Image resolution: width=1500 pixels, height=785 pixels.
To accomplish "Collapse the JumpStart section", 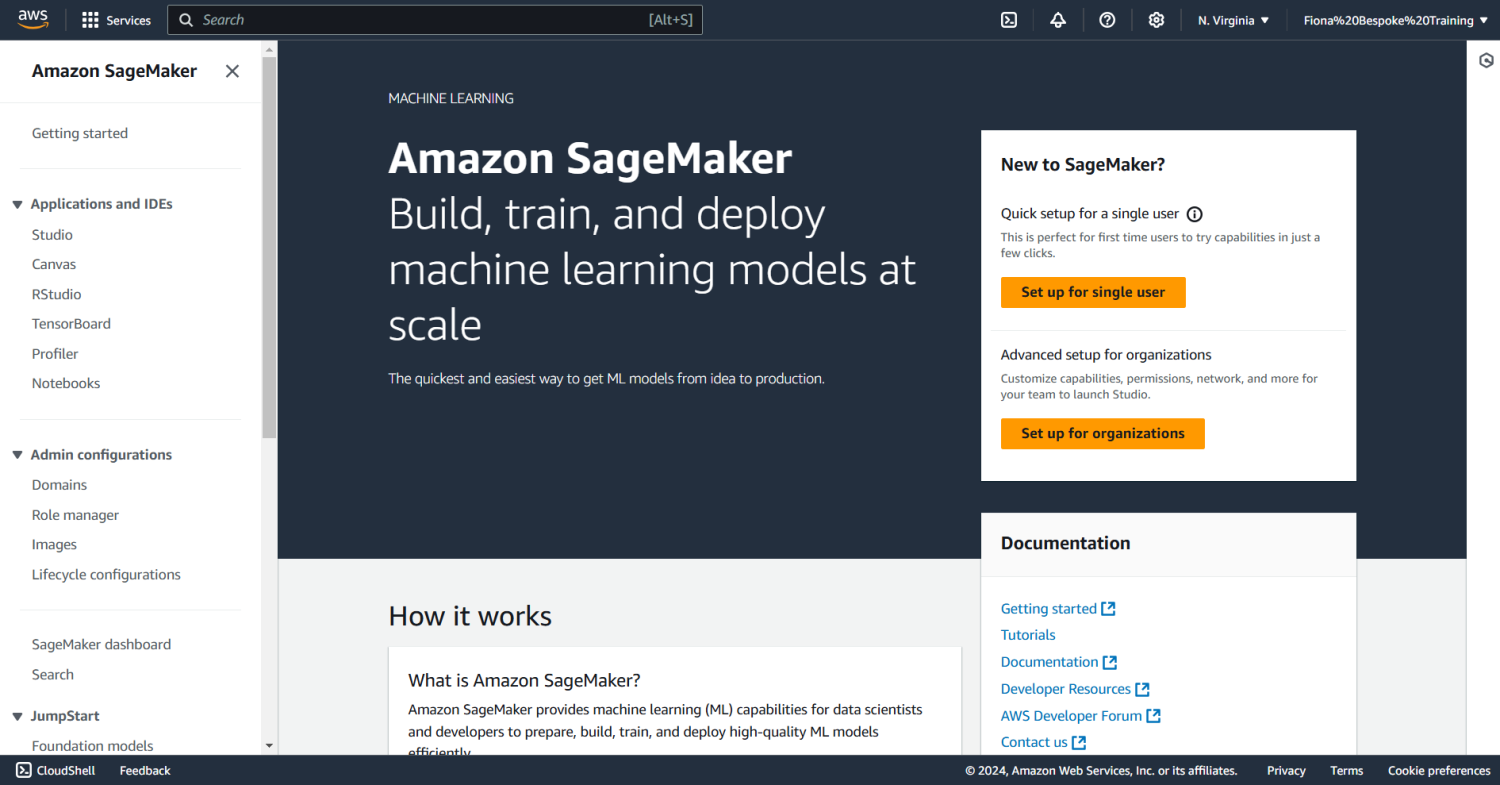I will tap(16, 715).
